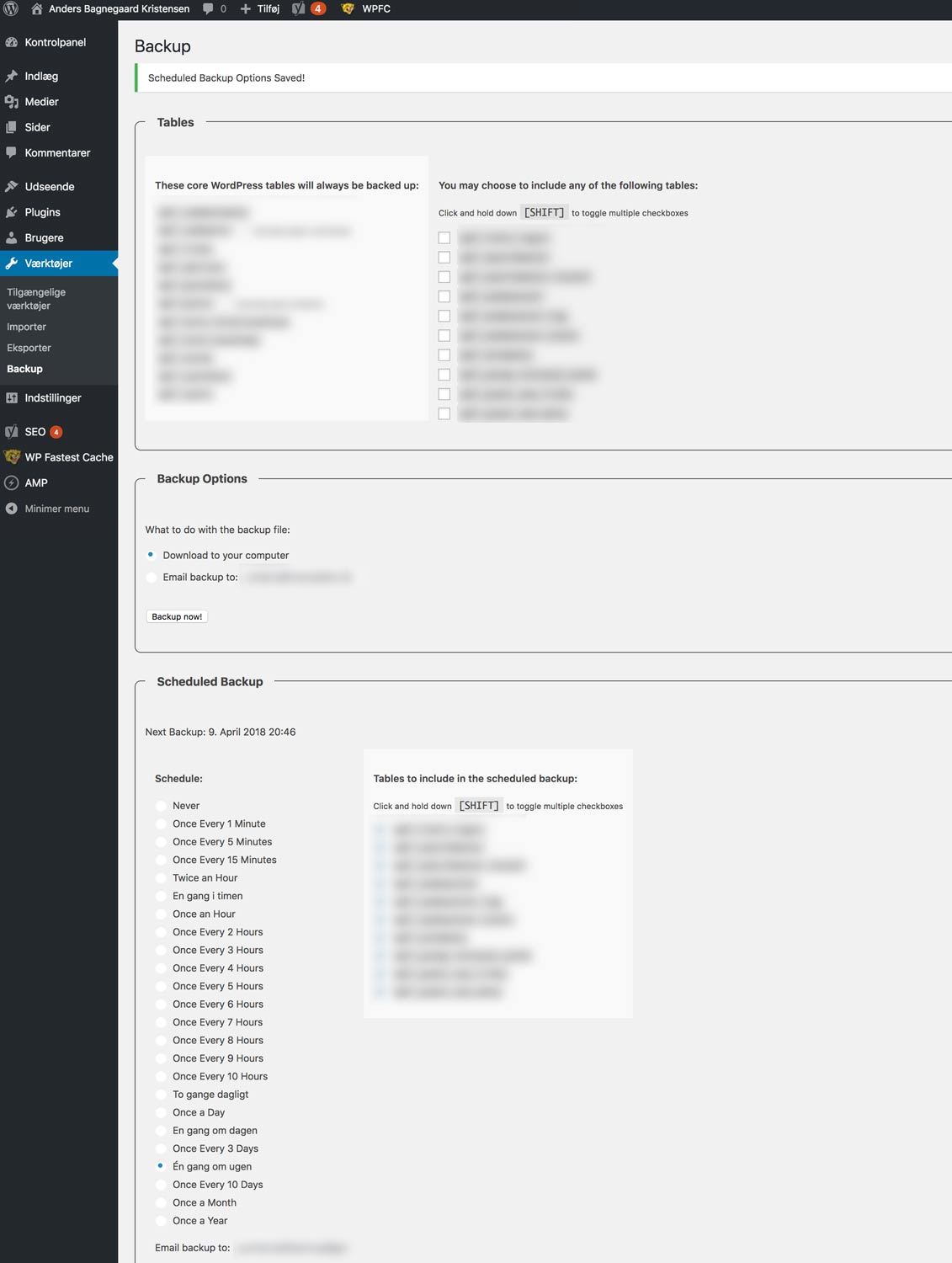Open the comments bubble icon in admin bar
This screenshot has width=952, height=1263.
(208, 9)
